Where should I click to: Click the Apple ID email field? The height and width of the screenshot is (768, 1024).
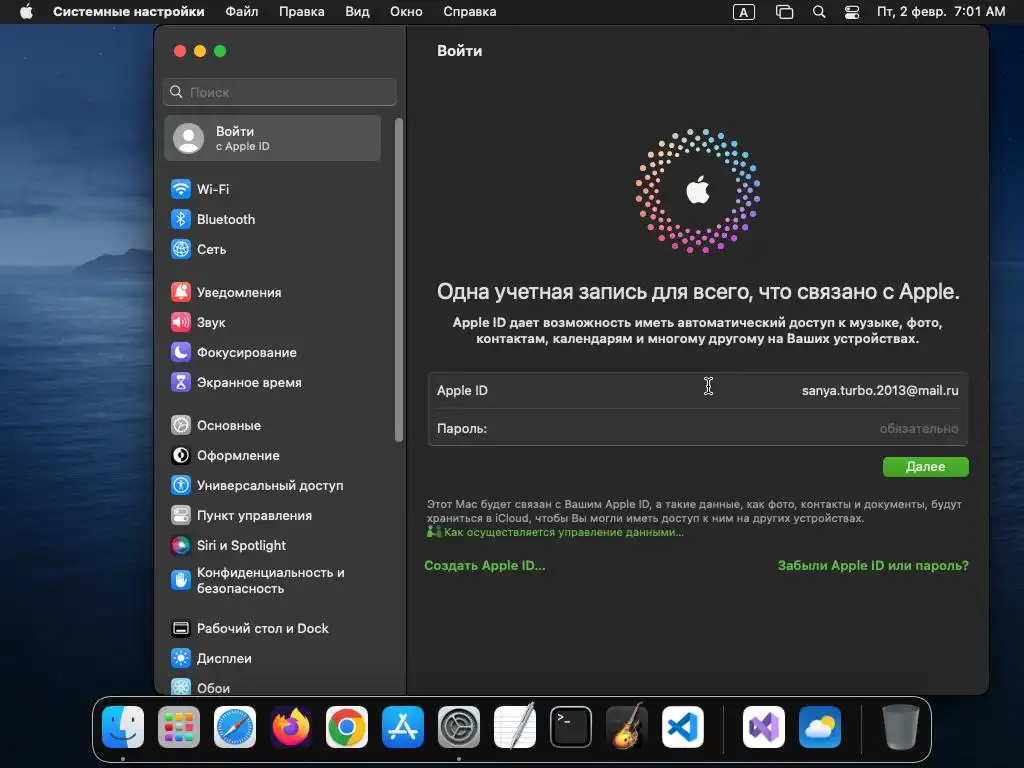click(697, 391)
